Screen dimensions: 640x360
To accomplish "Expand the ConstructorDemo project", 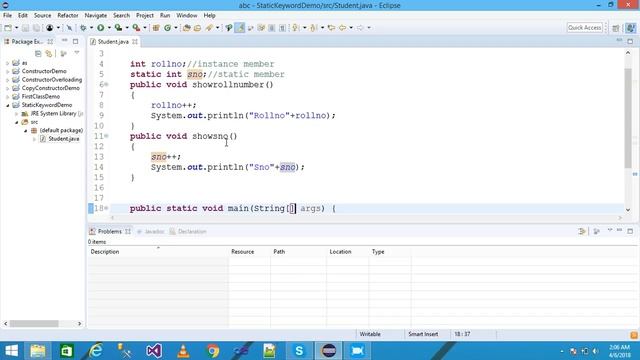I will (7, 71).
